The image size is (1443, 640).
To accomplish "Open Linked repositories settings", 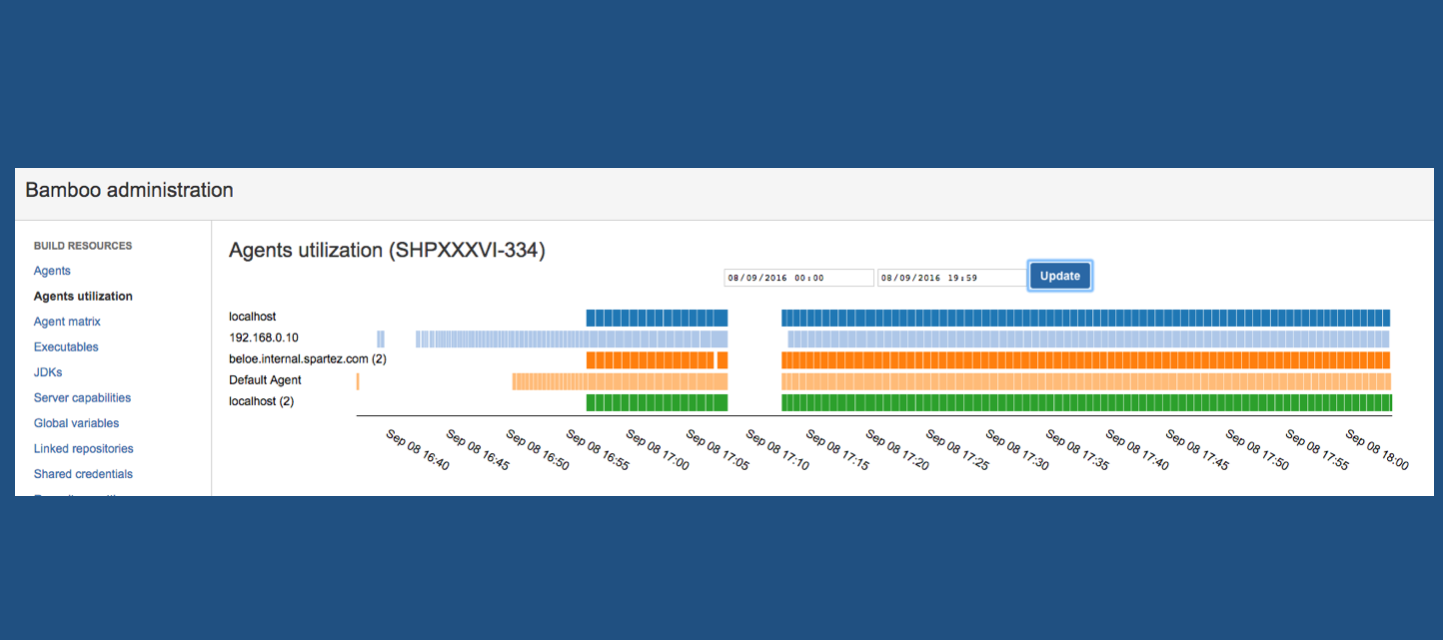I will (83, 448).
